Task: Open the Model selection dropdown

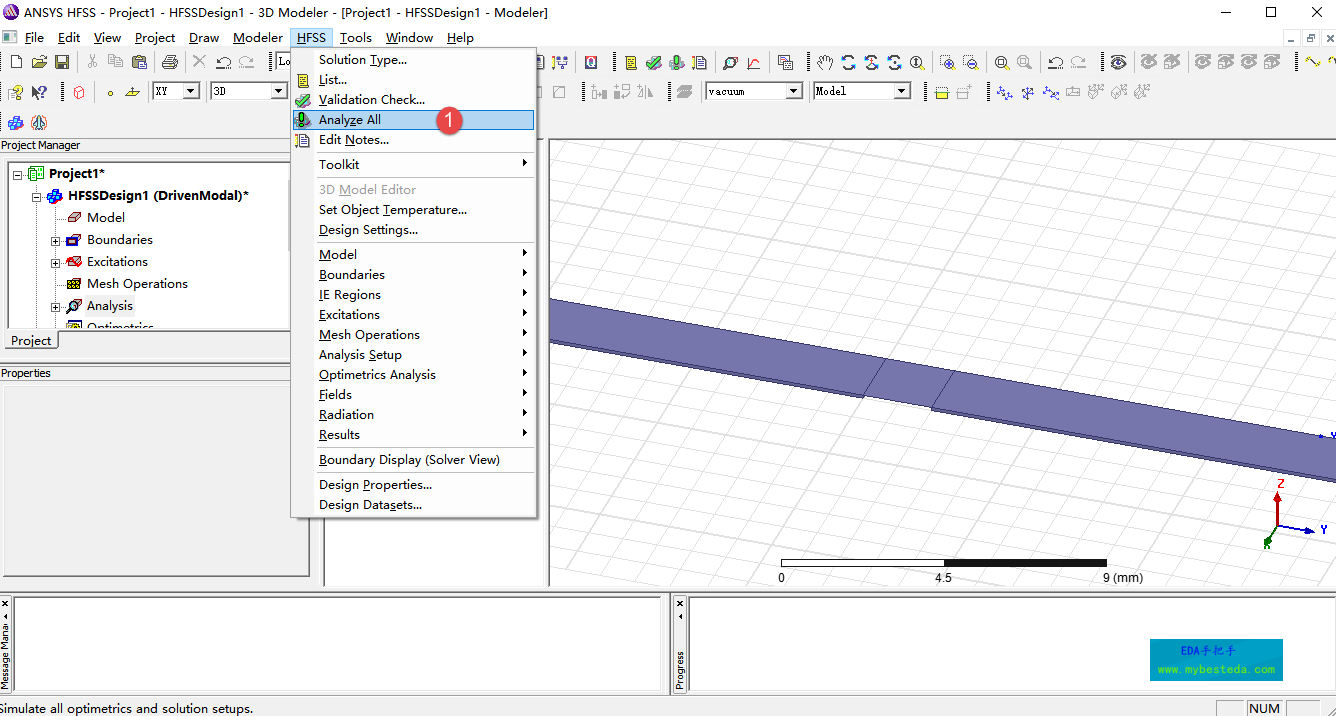Action: click(x=901, y=91)
